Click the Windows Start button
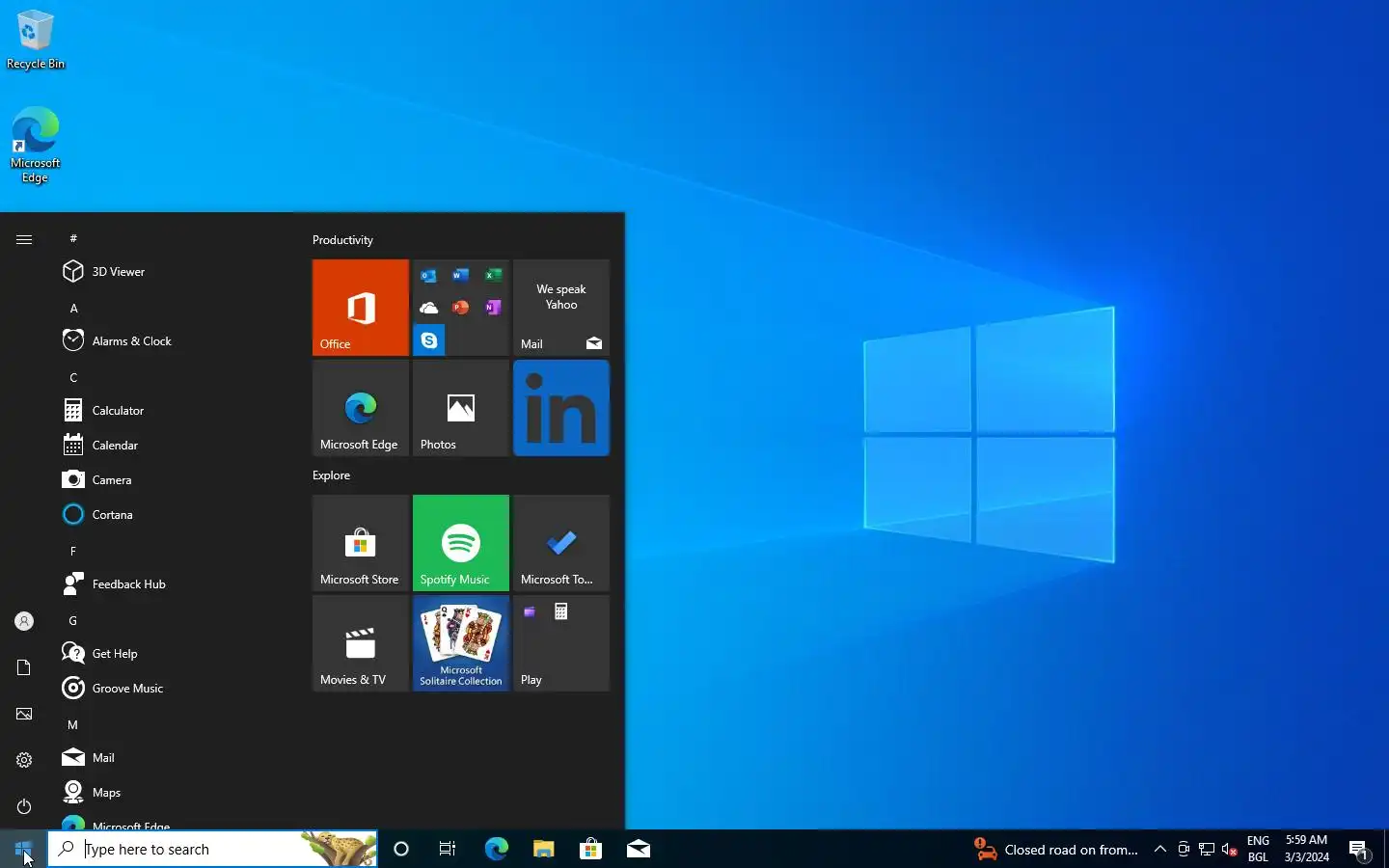This screenshot has width=1389, height=868. 23,849
